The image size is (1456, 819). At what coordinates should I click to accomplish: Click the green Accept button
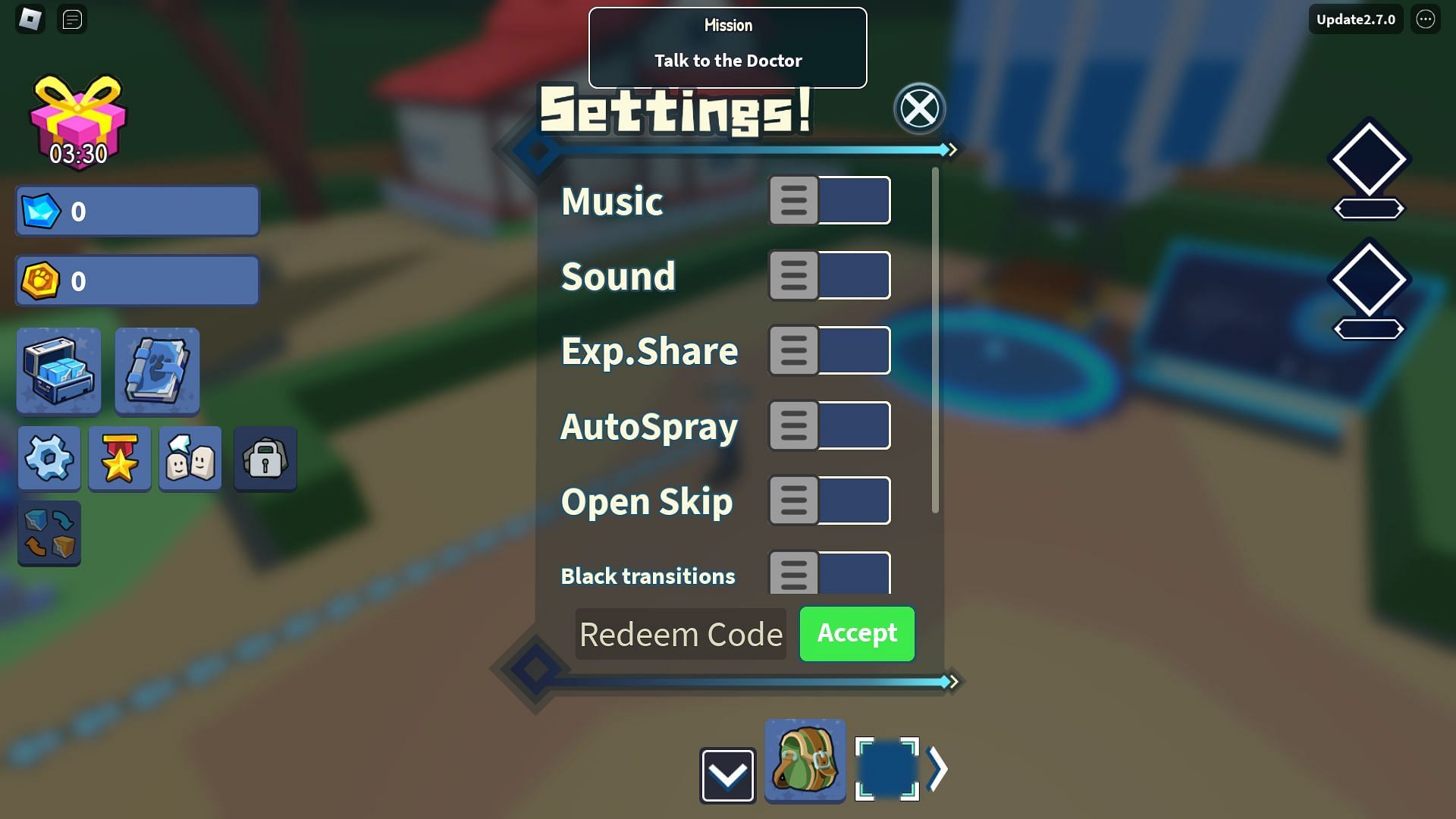[857, 633]
